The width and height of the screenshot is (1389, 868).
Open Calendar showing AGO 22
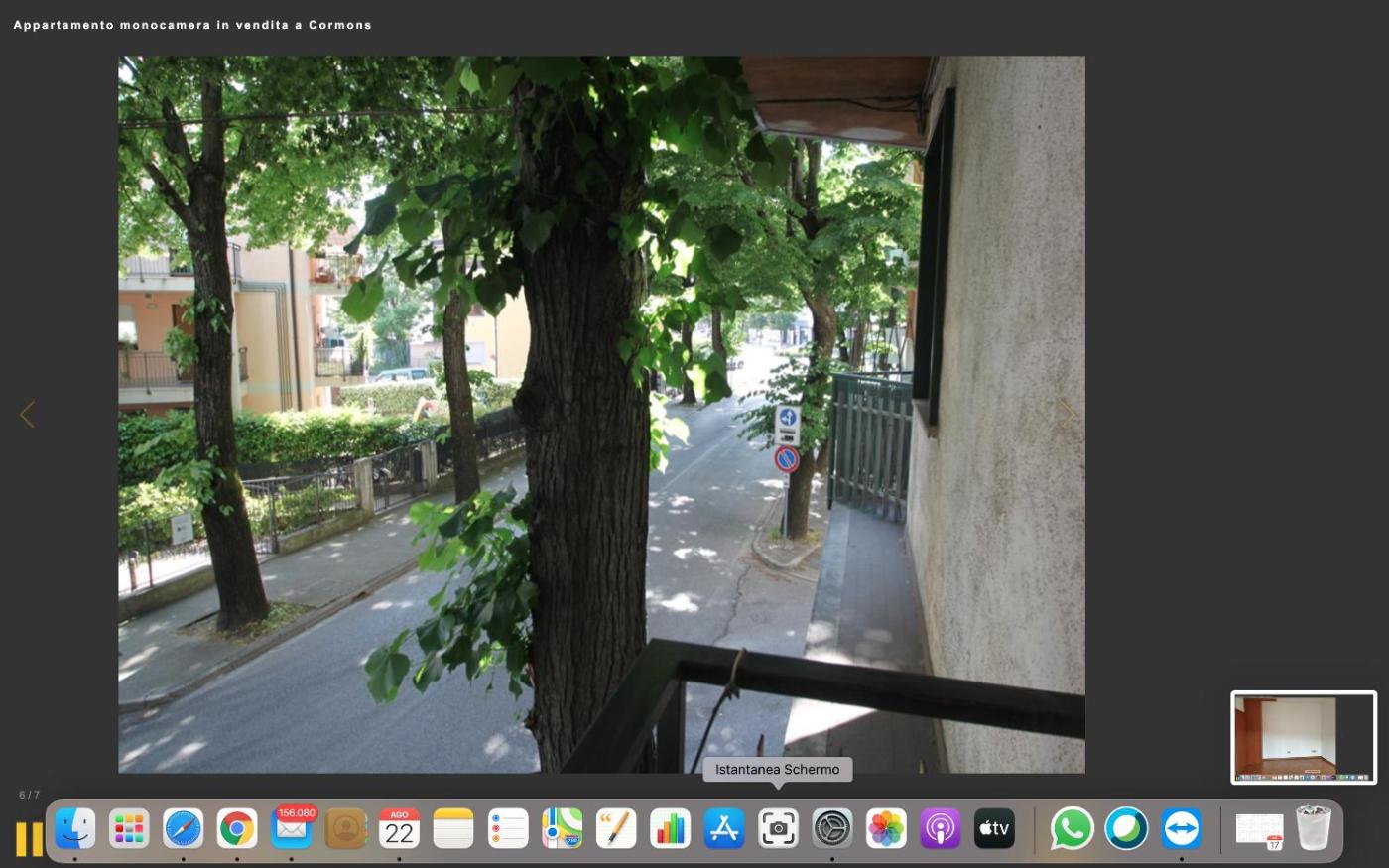click(x=399, y=829)
